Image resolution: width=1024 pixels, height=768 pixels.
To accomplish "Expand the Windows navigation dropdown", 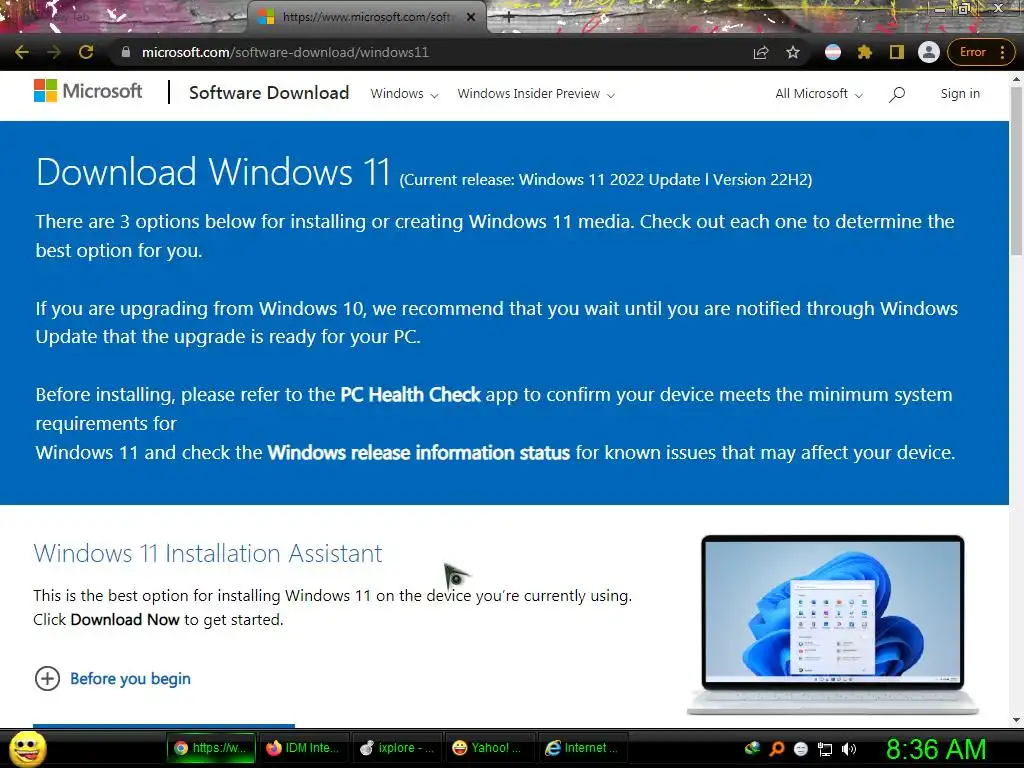I will point(404,93).
